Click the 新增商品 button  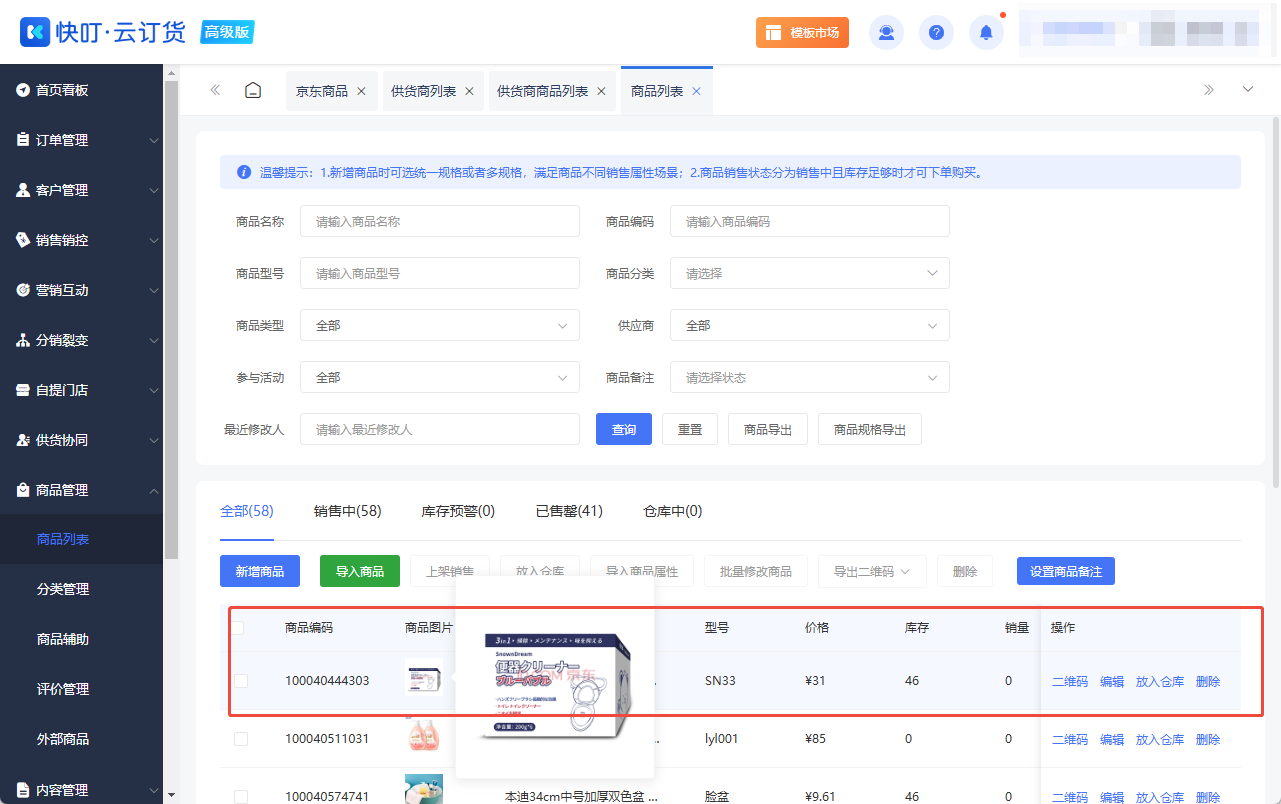pyautogui.click(x=260, y=571)
